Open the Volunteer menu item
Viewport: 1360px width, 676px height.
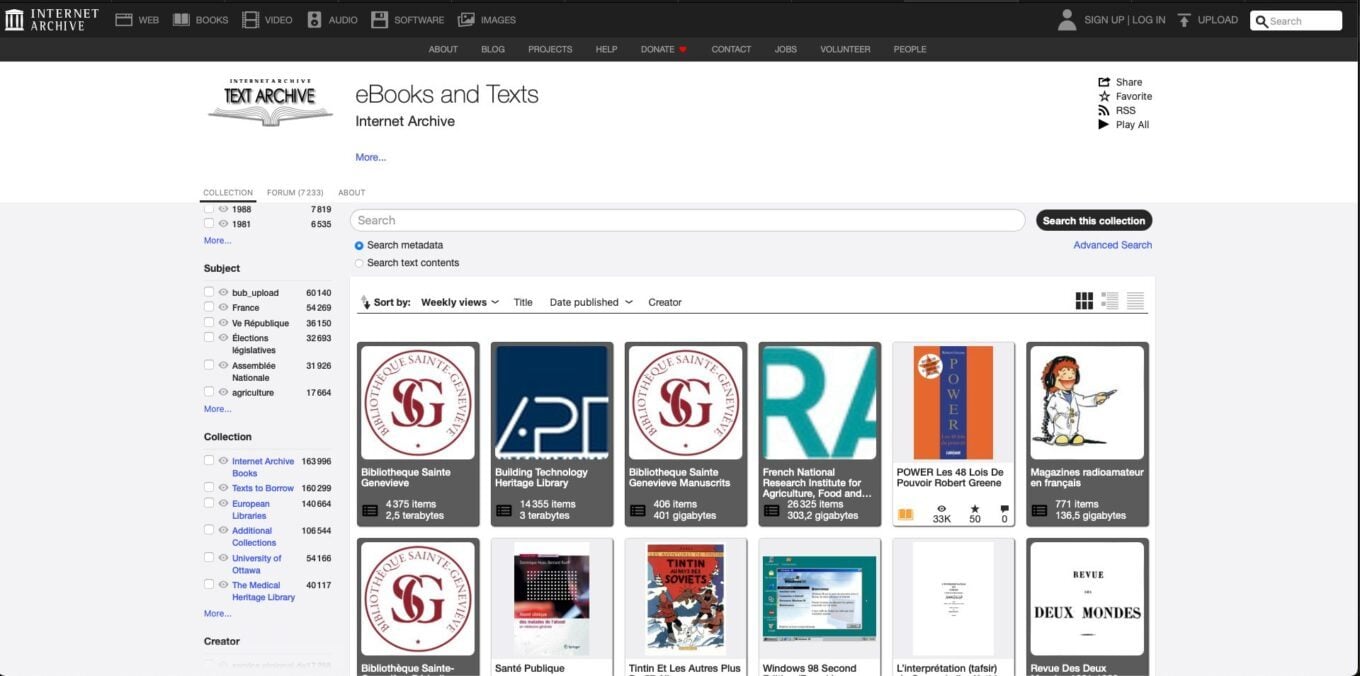(x=845, y=49)
